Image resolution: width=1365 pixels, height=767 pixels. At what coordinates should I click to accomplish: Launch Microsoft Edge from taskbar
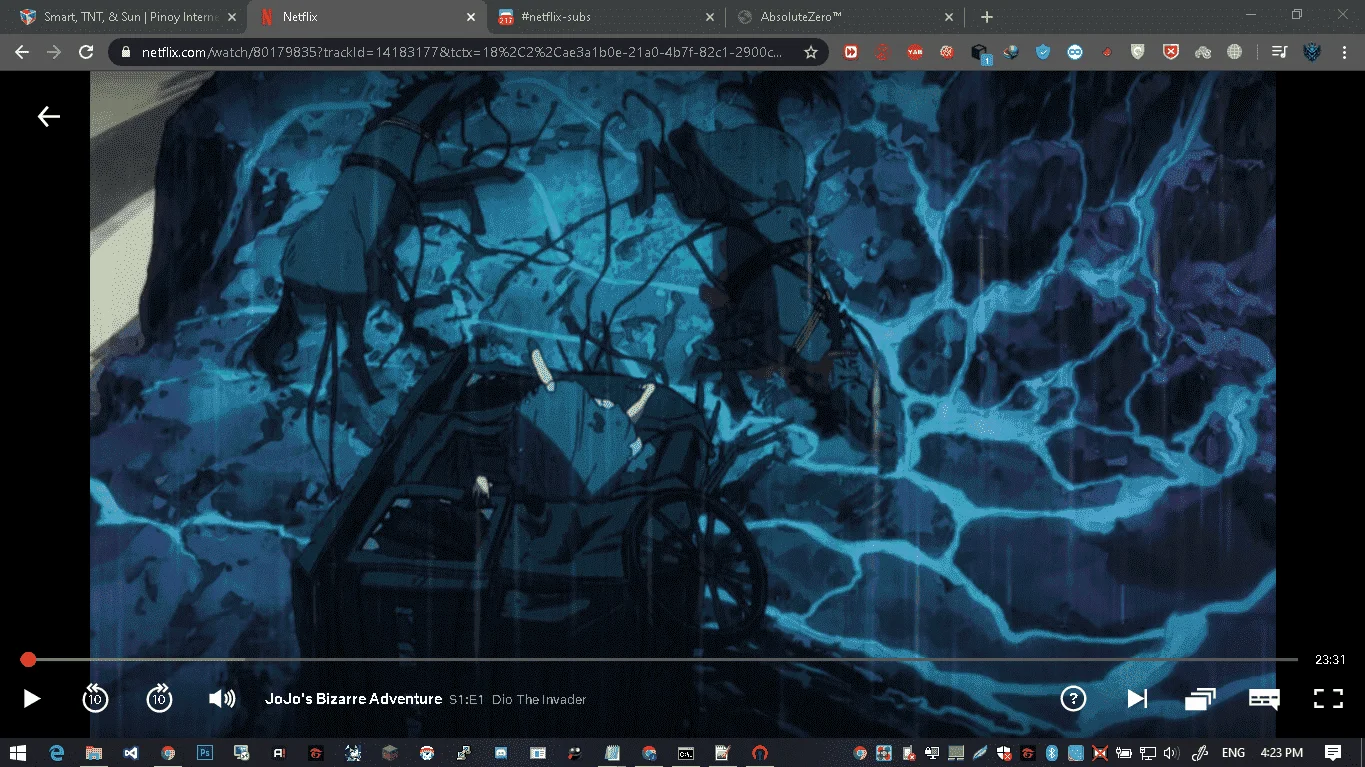(57, 752)
